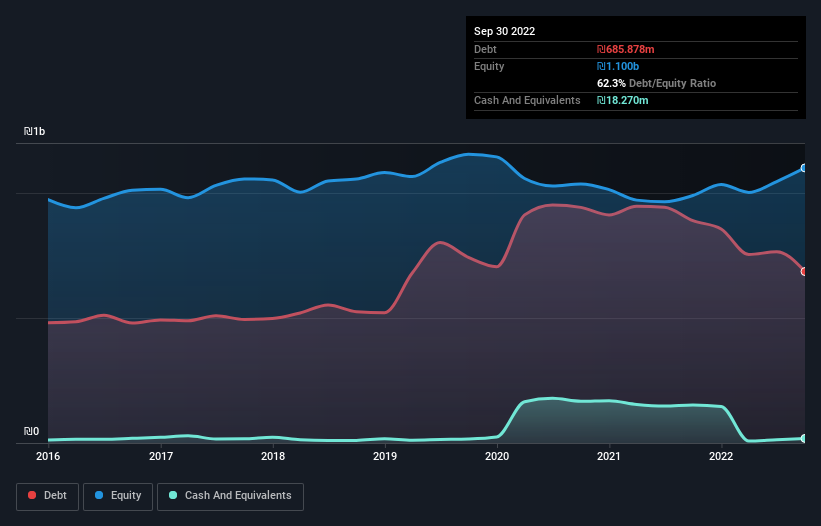Toggle the Debt series legend button

(x=47, y=496)
